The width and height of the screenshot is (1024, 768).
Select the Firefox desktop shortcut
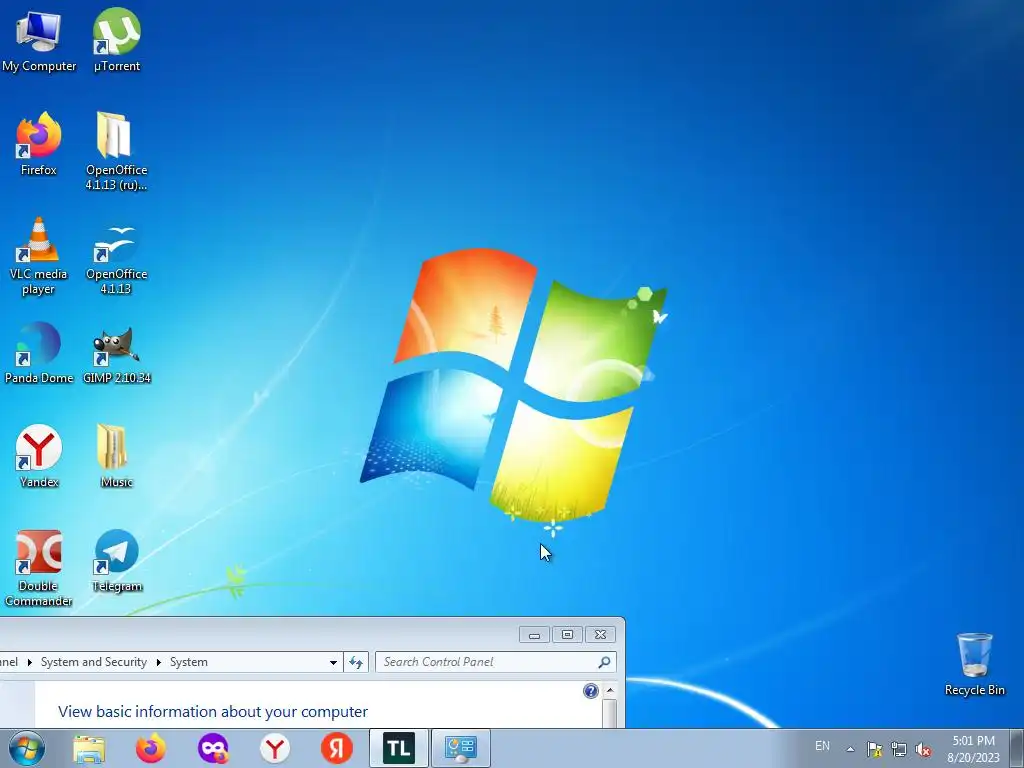(x=39, y=144)
